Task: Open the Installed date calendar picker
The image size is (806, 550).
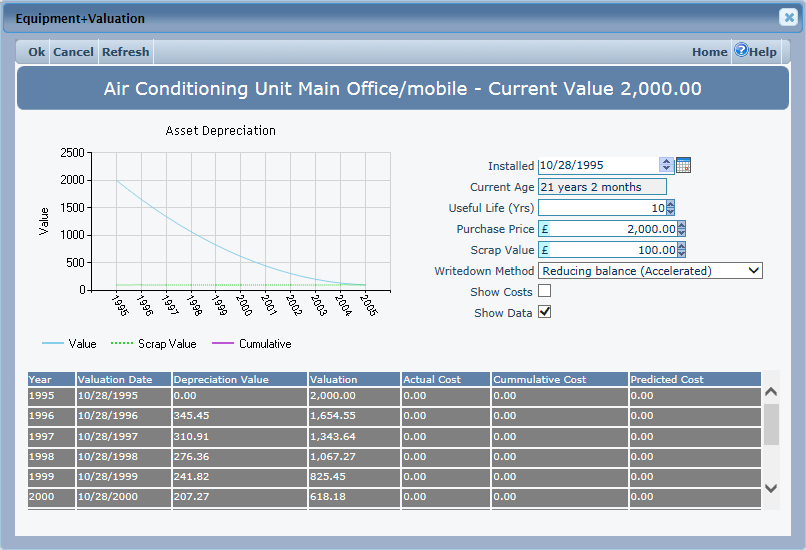Action: tap(684, 165)
